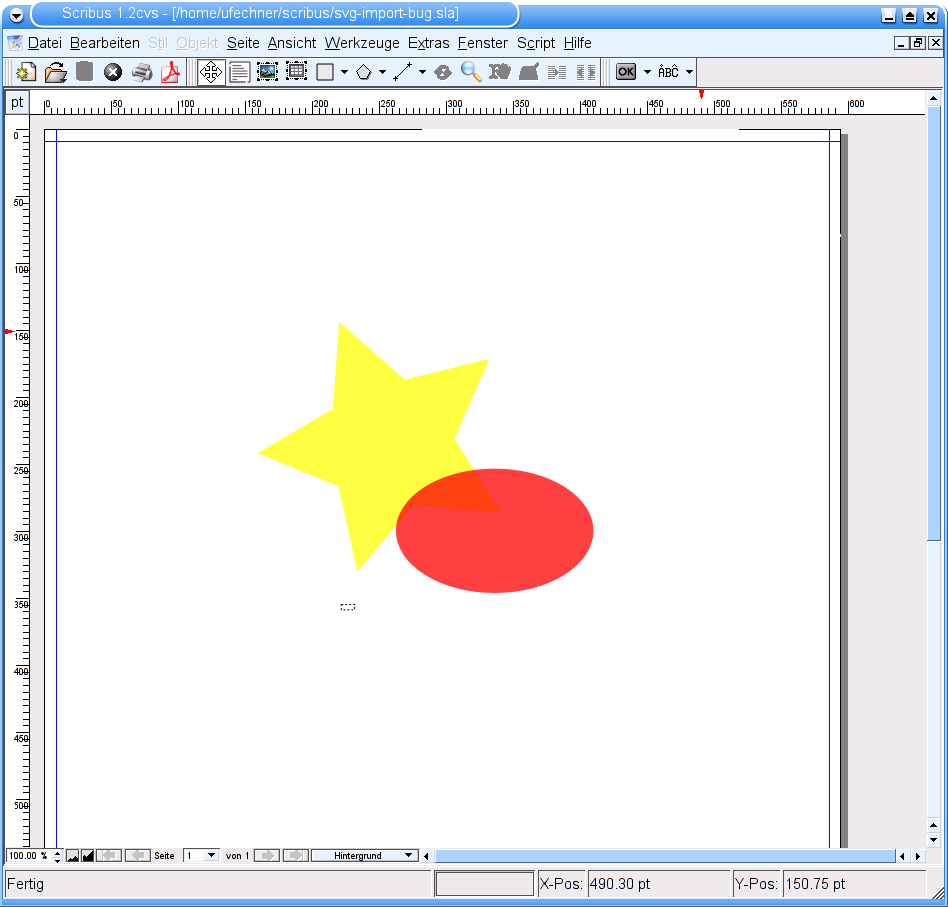
Task: Select the insert table tool
Action: pos(296,72)
